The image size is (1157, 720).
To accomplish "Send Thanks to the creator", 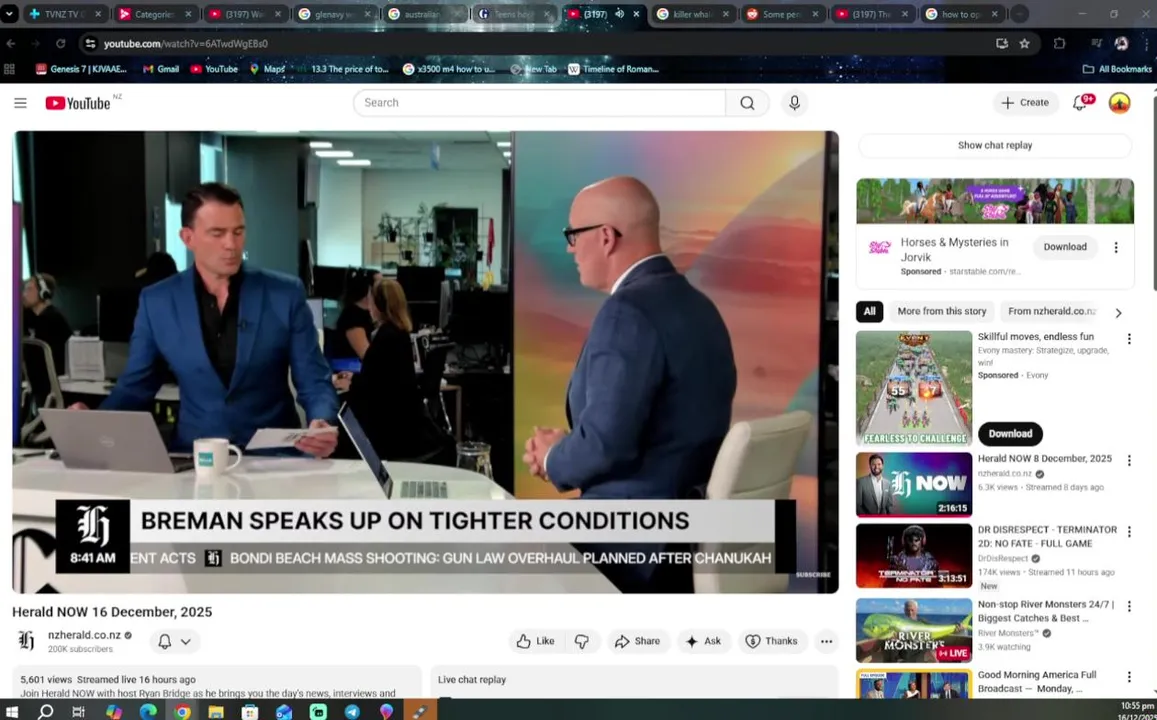I will coord(772,641).
